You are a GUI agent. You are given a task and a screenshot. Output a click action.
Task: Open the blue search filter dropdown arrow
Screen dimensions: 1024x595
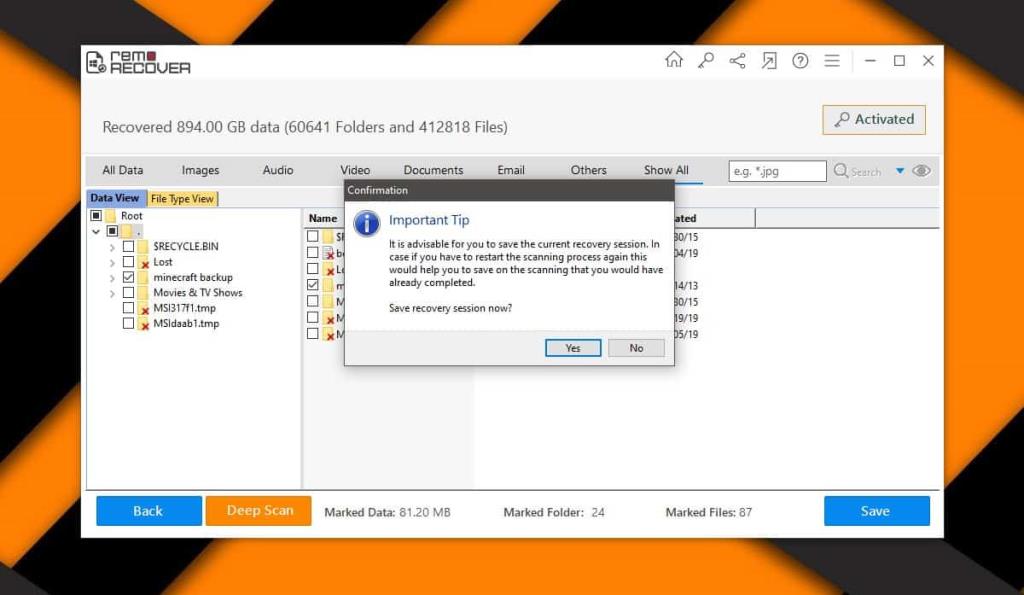click(900, 171)
